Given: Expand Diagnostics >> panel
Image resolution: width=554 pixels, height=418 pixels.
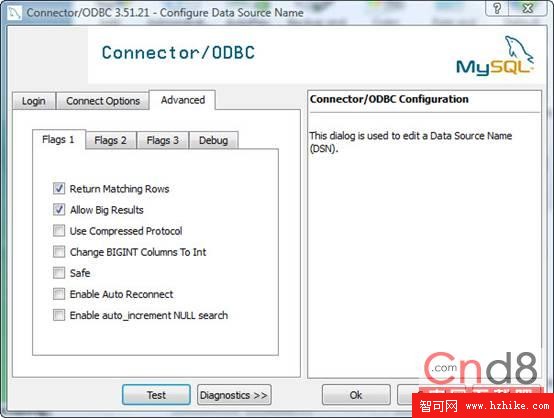Looking at the screenshot, I should click(x=234, y=395).
